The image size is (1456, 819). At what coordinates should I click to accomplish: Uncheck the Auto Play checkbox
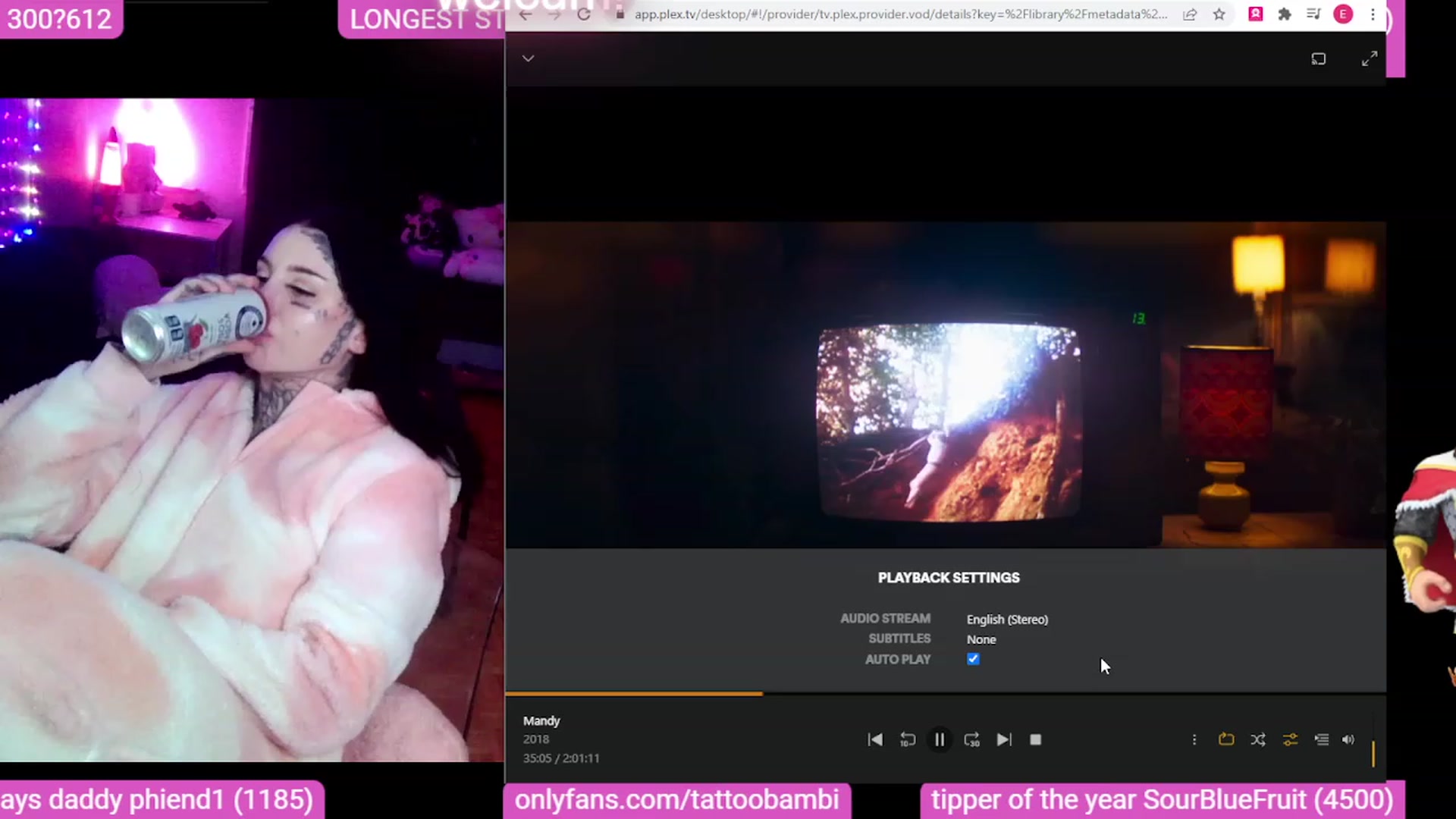(973, 659)
